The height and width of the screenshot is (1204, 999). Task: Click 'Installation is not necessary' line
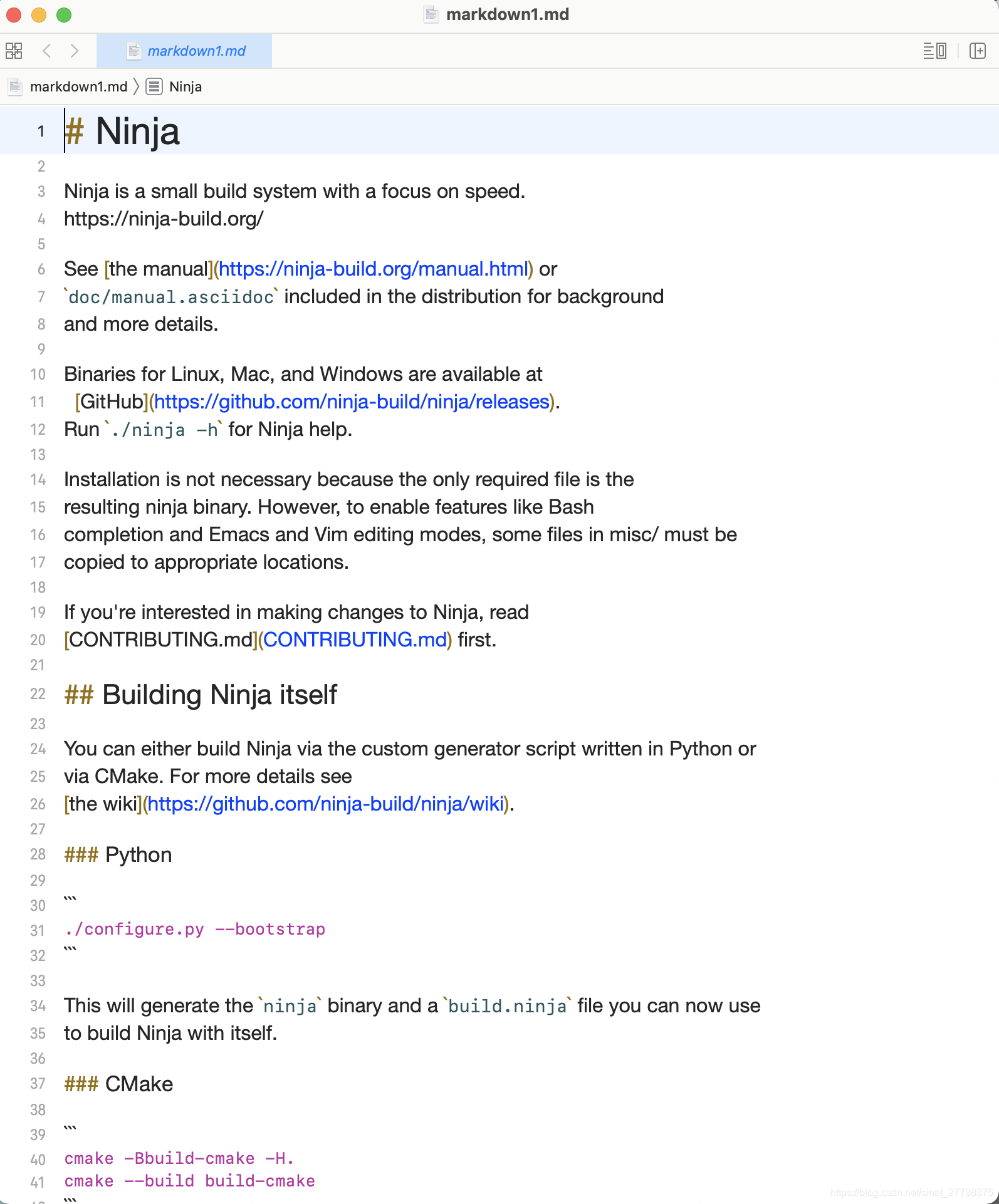[x=349, y=479]
